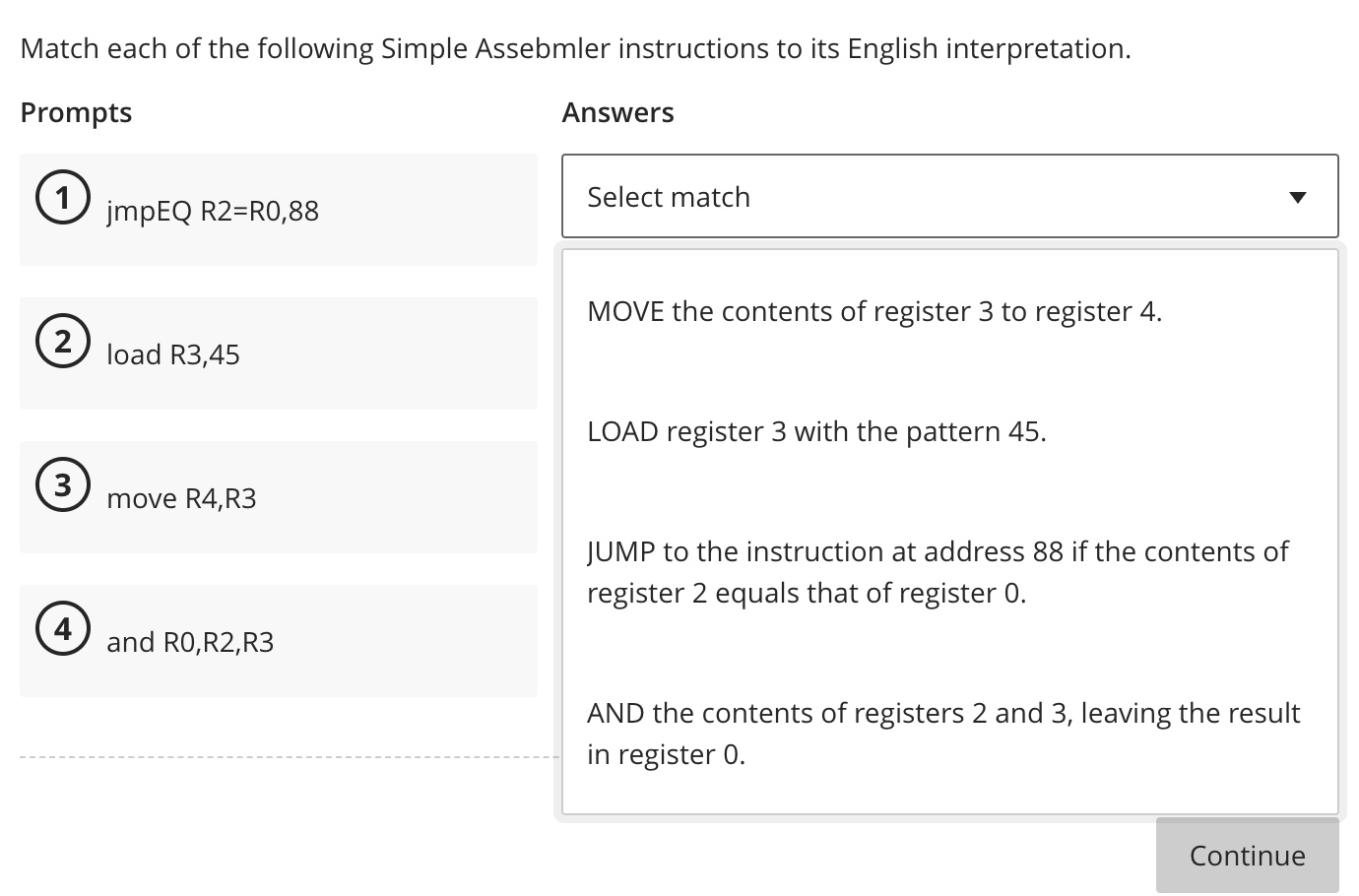Click the circled number 3 badge

(x=62, y=484)
